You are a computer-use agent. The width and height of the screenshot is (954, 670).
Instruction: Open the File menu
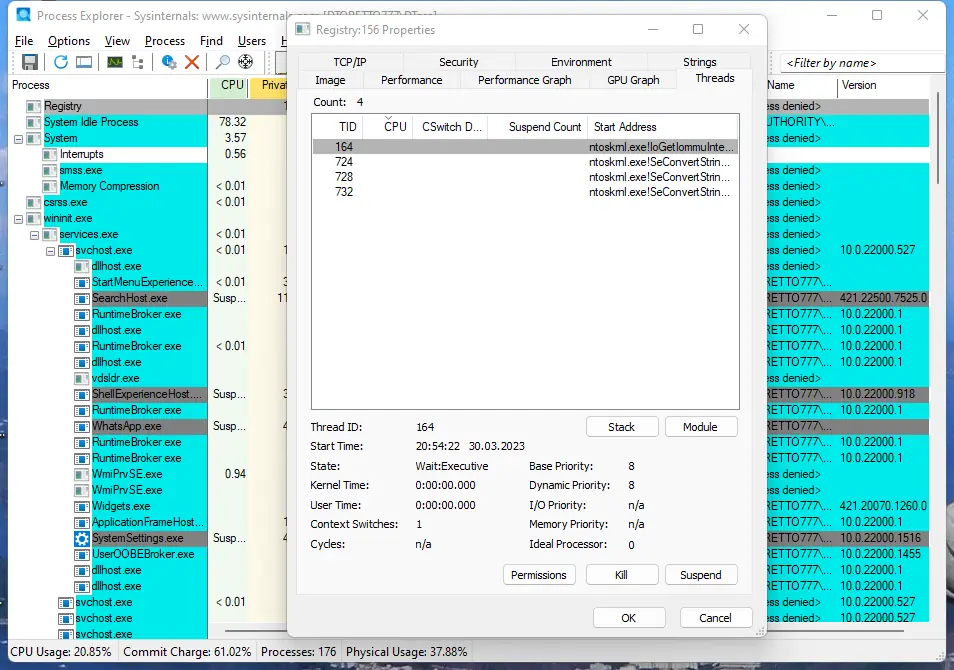point(24,41)
